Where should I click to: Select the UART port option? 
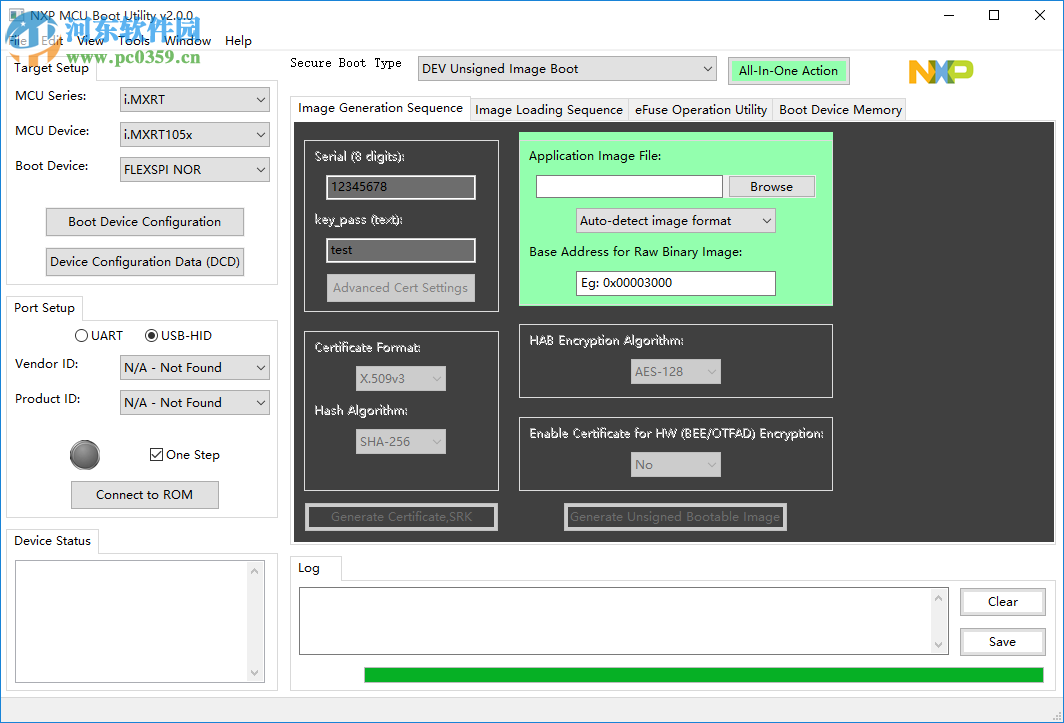(81, 335)
